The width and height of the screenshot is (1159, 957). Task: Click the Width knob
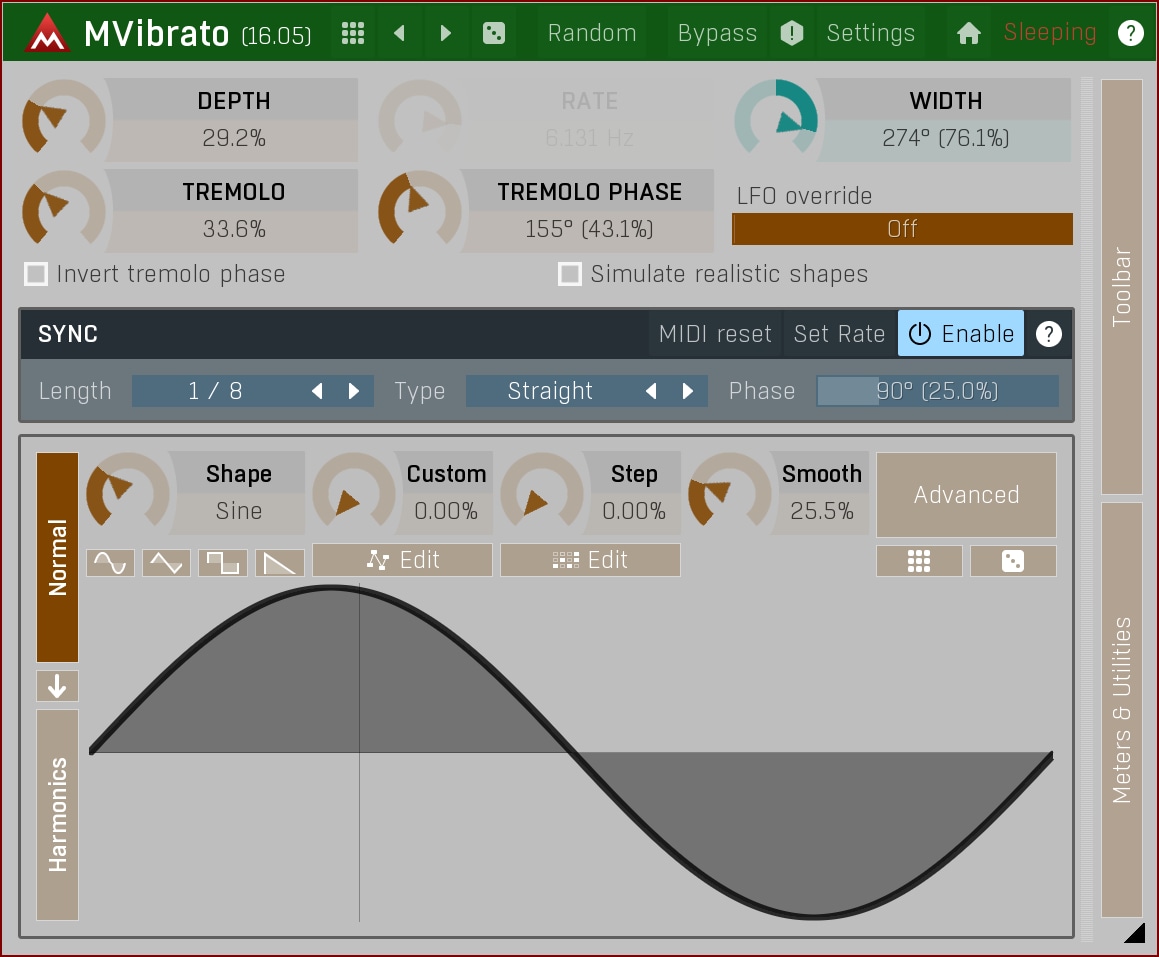[x=776, y=120]
